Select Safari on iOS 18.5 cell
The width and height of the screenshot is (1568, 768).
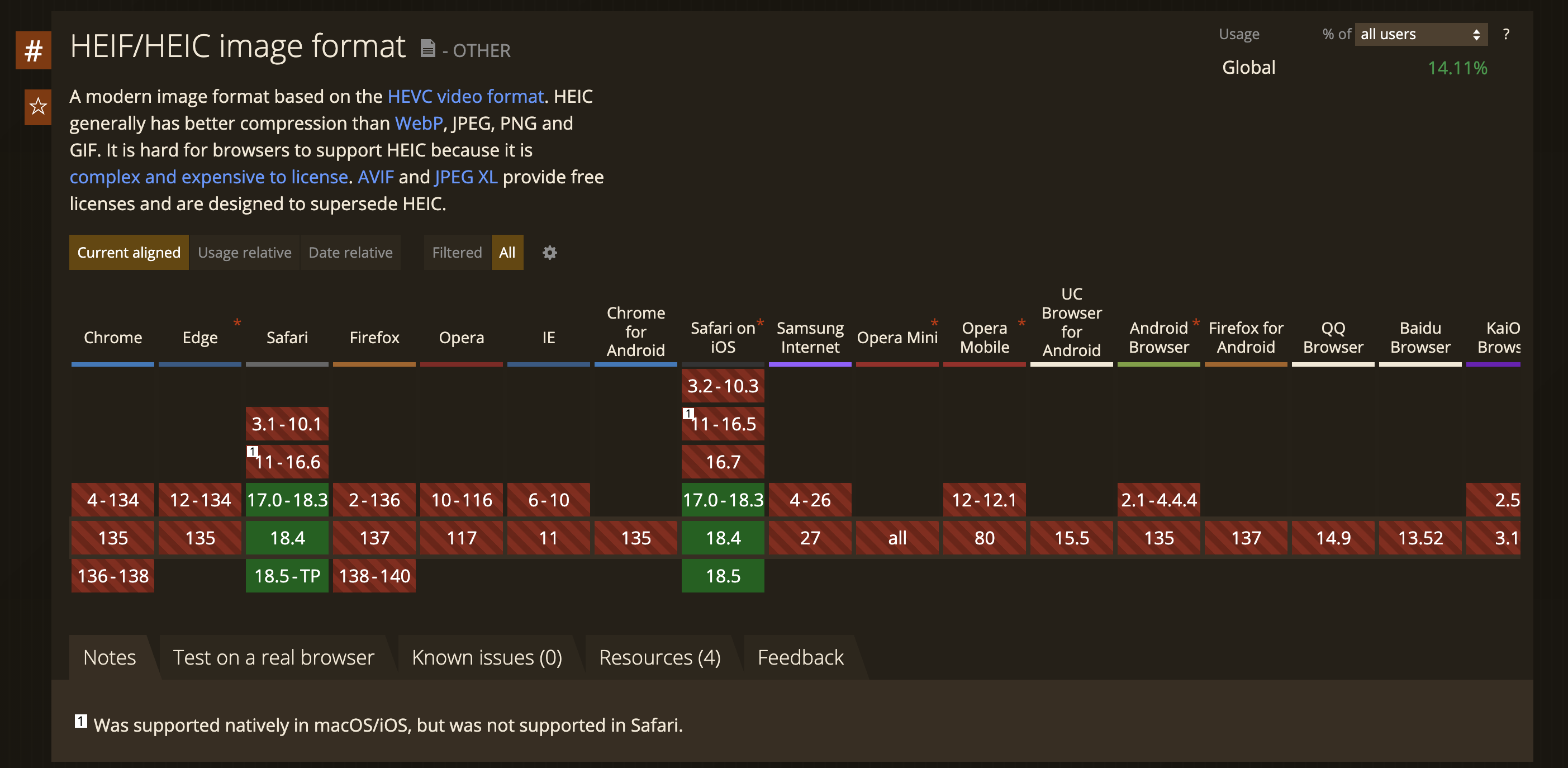click(x=723, y=576)
